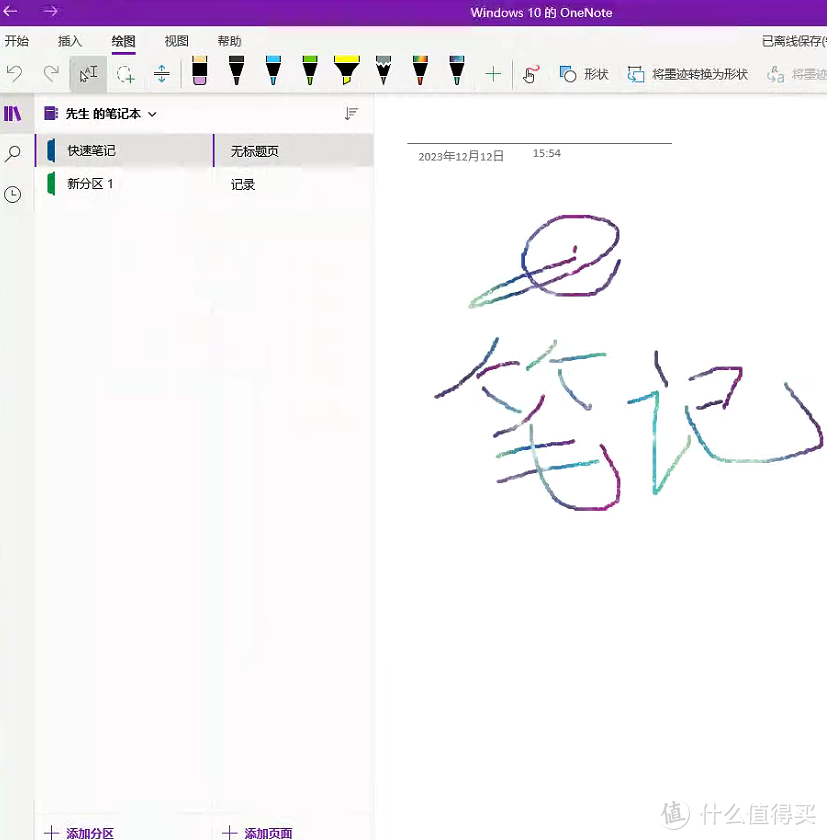The image size is (827, 840).
Task: Pick the blue-tipped pen
Action: point(273,70)
